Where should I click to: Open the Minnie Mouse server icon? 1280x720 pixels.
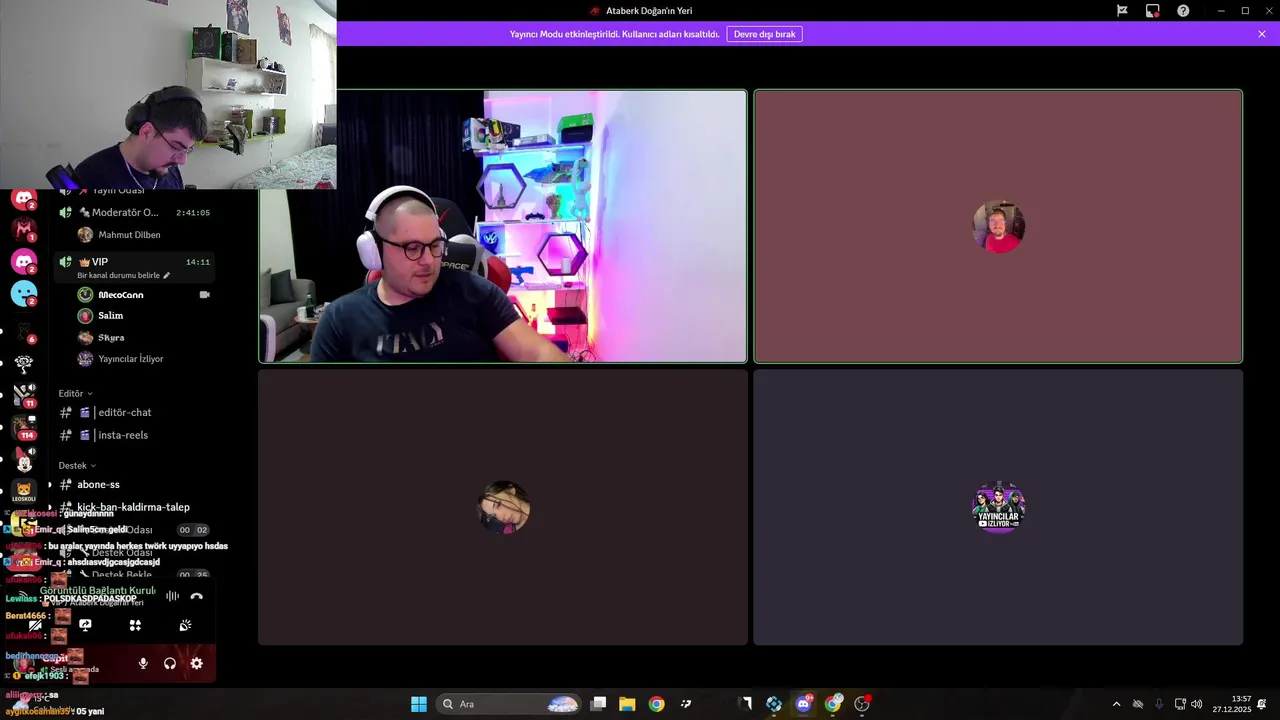point(24,459)
